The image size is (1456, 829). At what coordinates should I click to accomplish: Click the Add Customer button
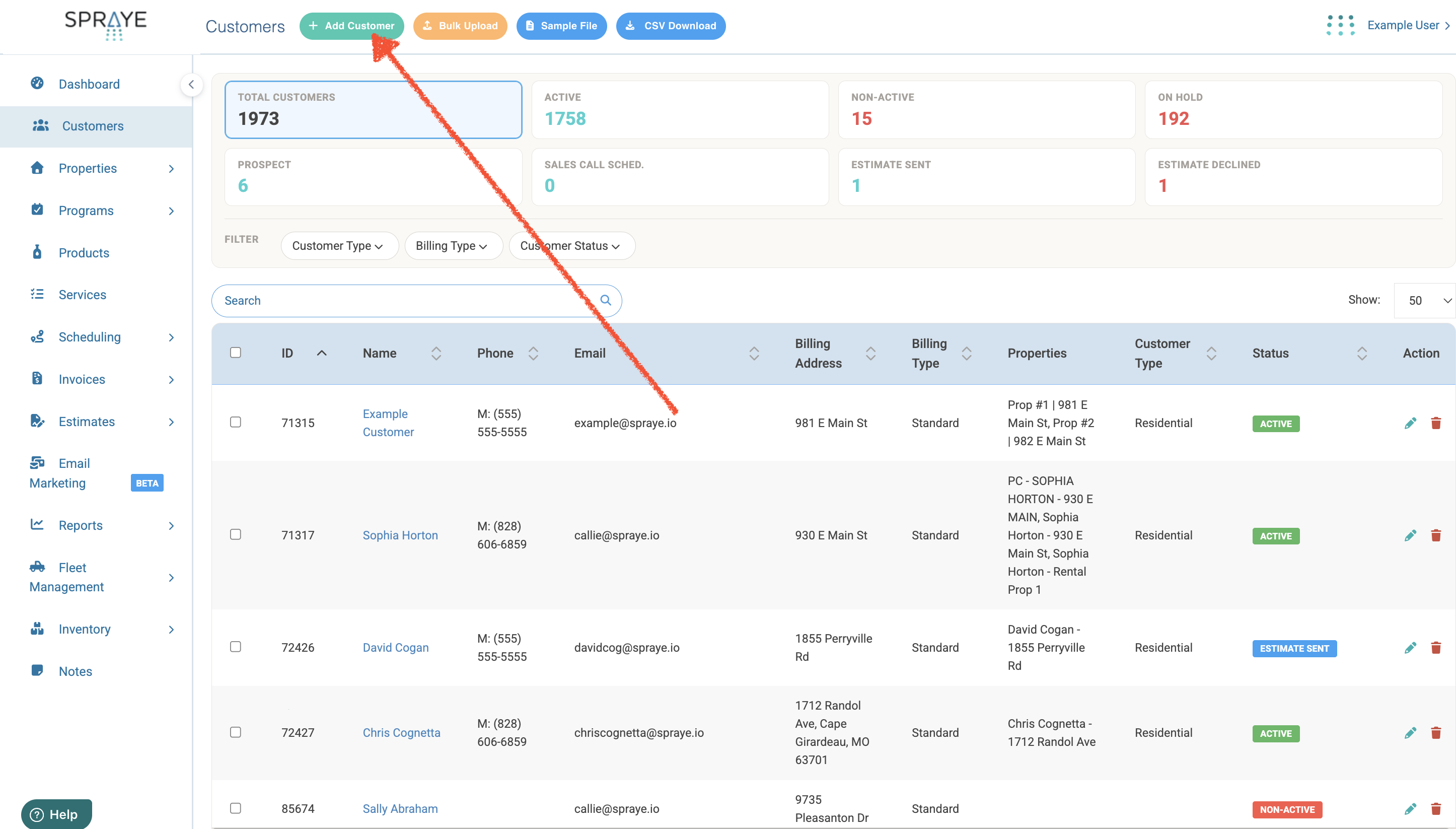pos(351,26)
